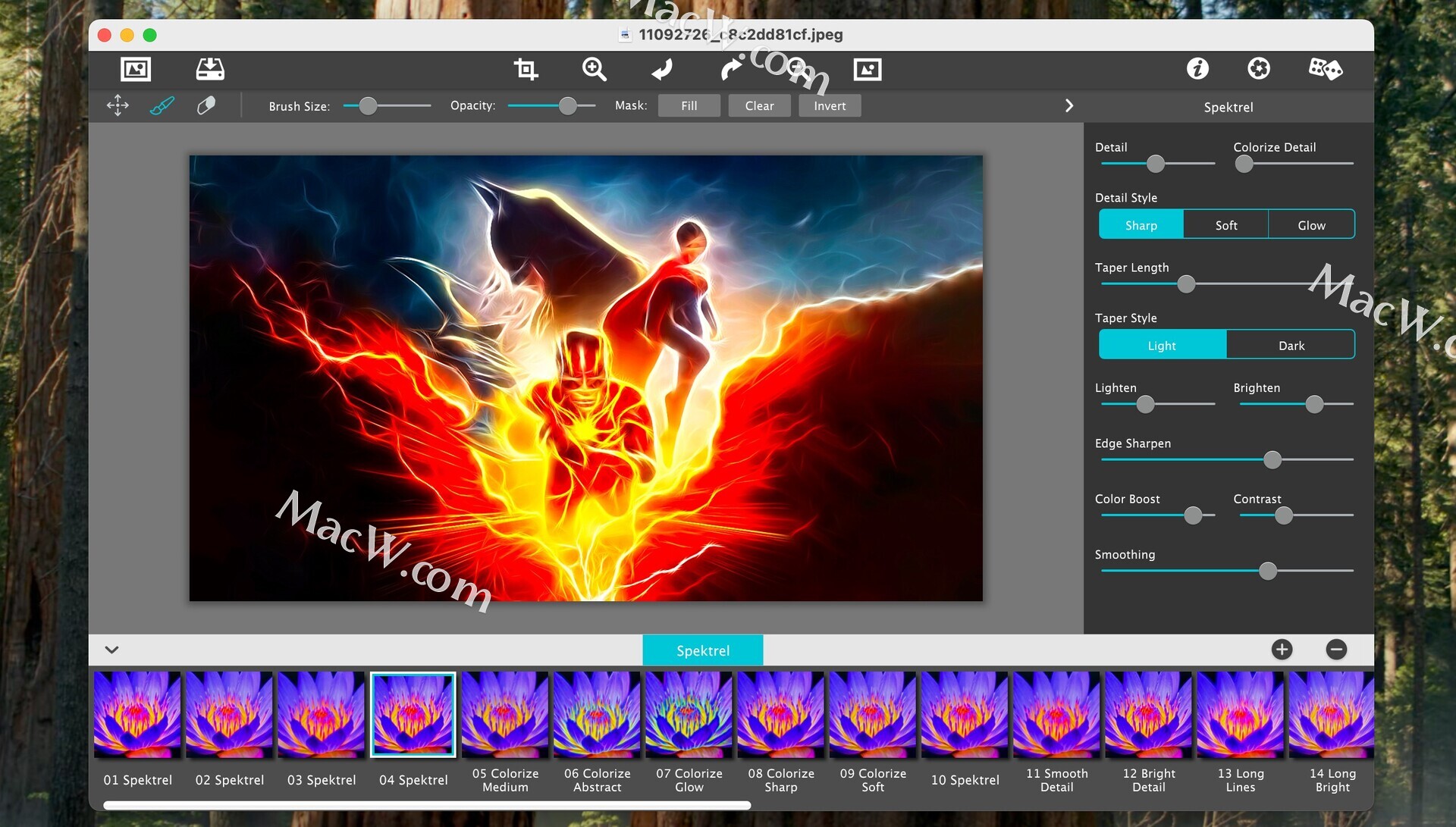Click the undo arrow icon

pos(662,69)
